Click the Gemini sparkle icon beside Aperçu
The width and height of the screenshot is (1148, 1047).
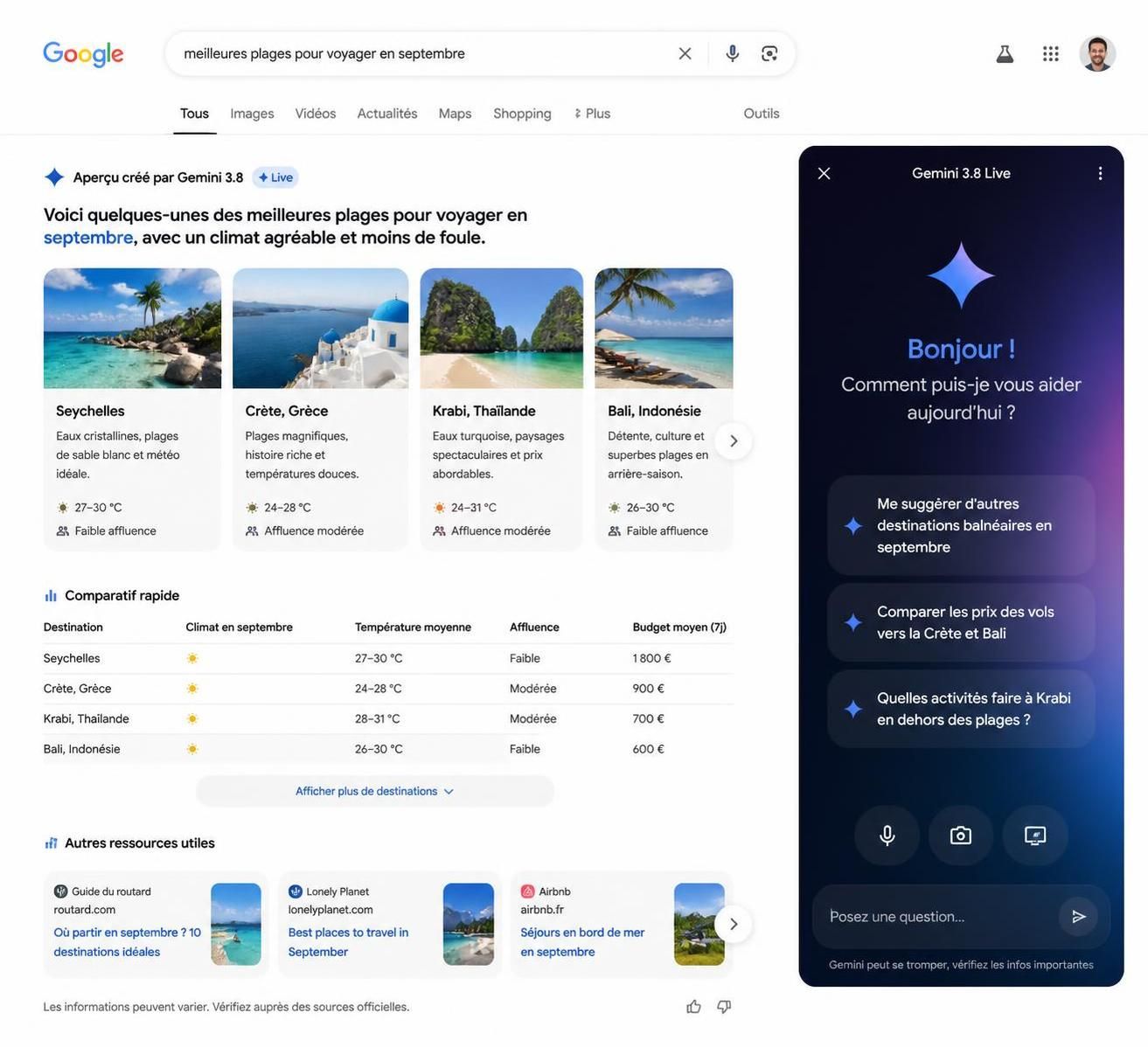pyautogui.click(x=54, y=177)
